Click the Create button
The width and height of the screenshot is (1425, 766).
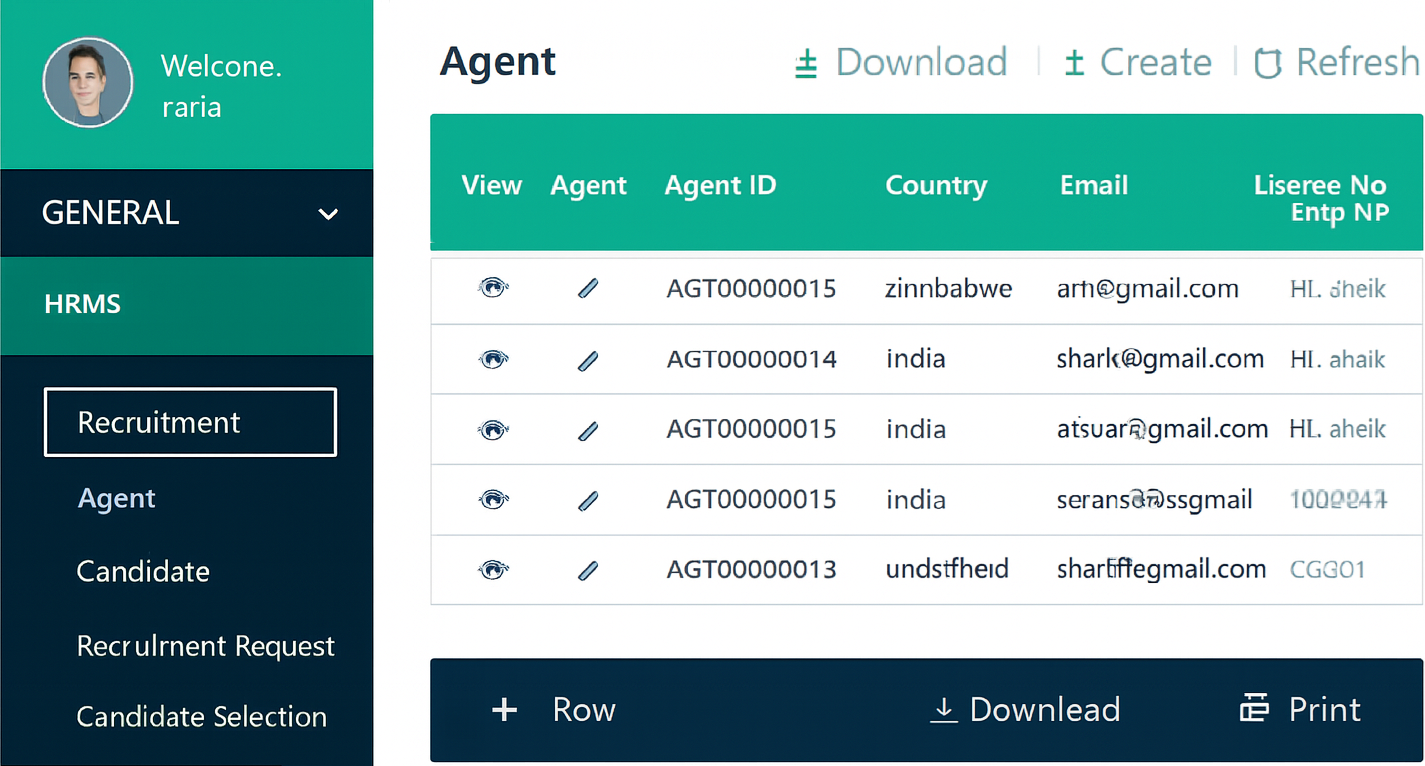pyautogui.click(x=1137, y=62)
